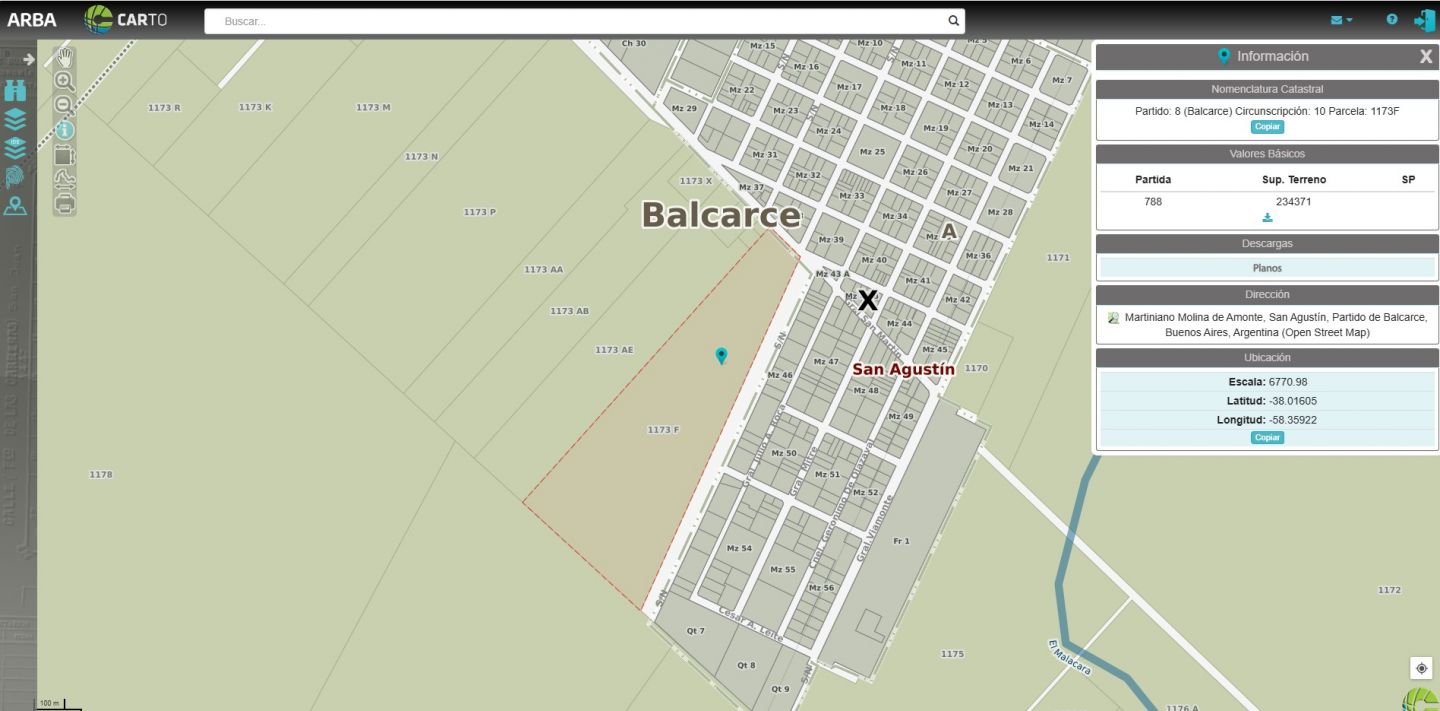Click the print map icon
This screenshot has height=711, width=1440.
point(64,204)
